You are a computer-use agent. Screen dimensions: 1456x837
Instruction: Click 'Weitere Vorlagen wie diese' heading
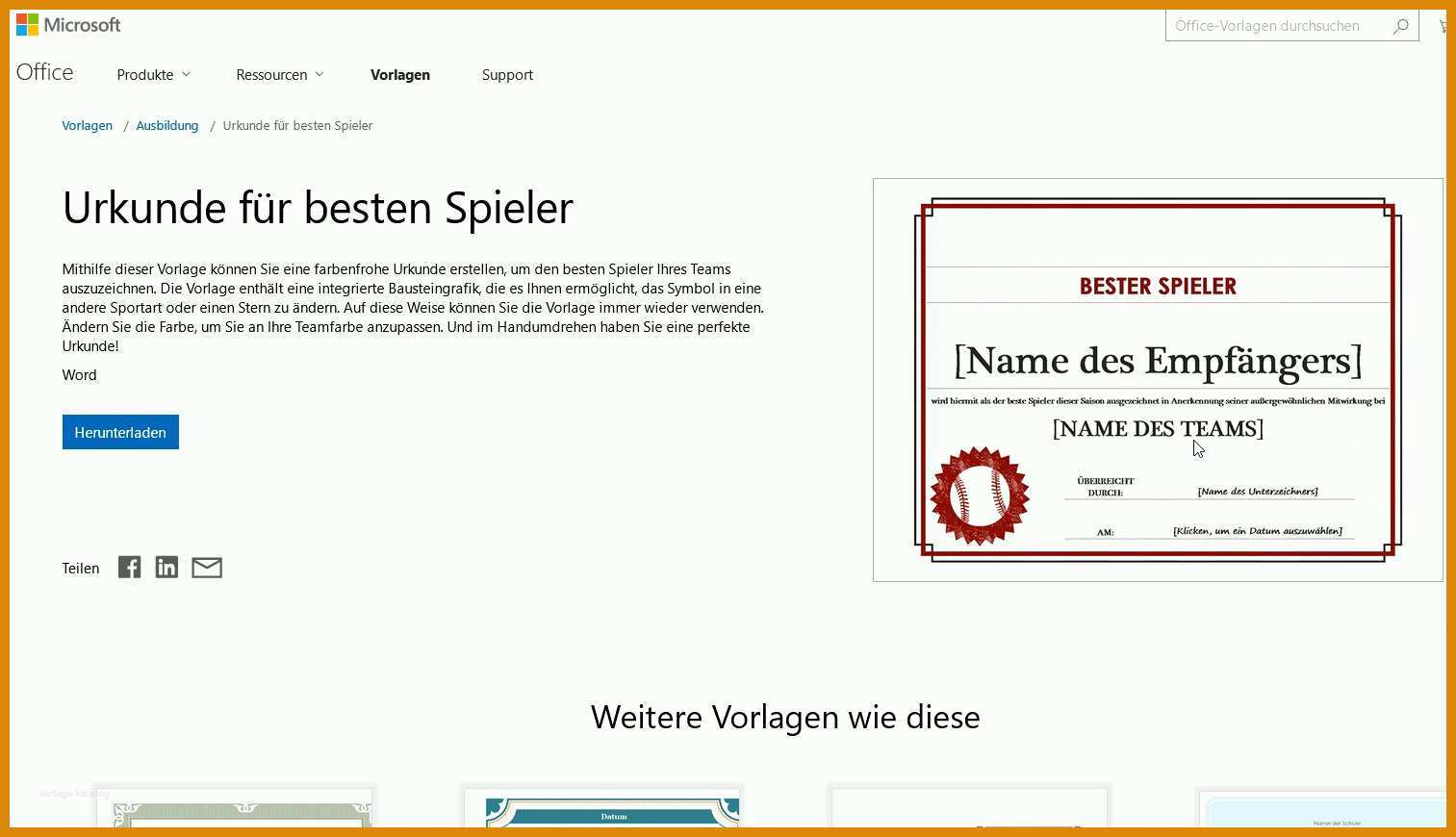[785, 717]
